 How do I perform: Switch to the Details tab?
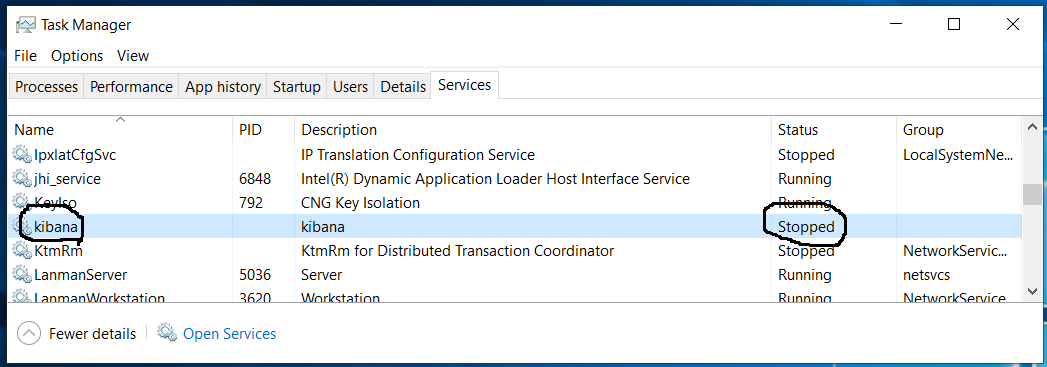click(x=403, y=87)
